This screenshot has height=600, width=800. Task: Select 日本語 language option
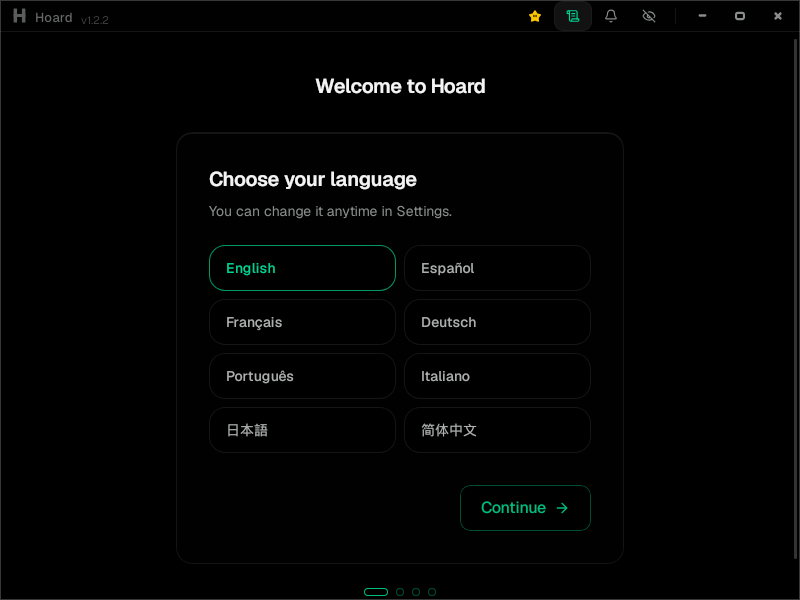[x=302, y=430]
